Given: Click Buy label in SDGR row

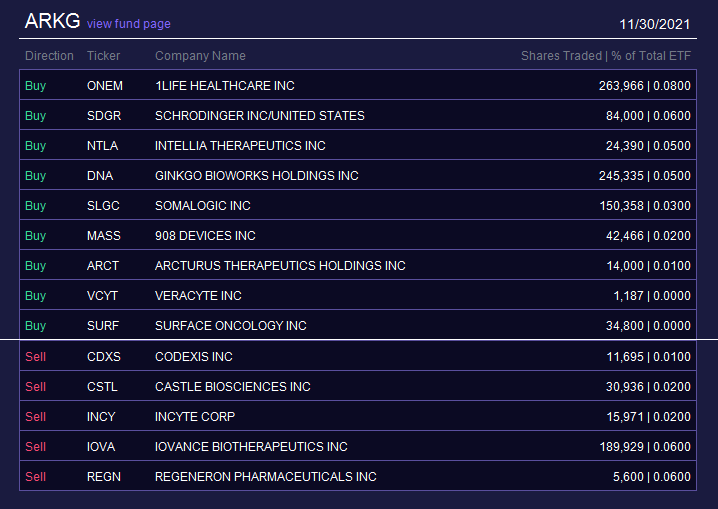Looking at the screenshot, I should point(36,116).
